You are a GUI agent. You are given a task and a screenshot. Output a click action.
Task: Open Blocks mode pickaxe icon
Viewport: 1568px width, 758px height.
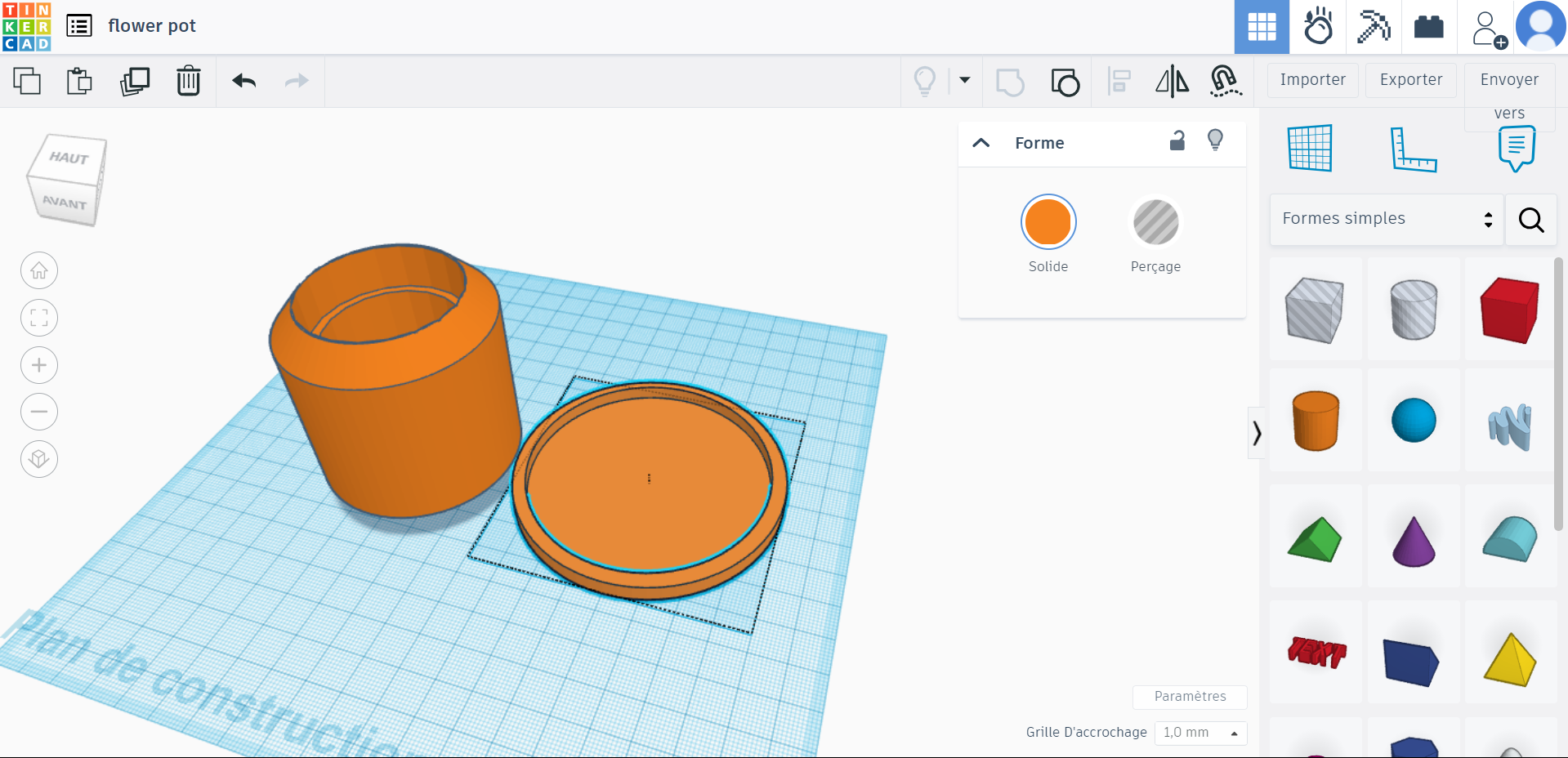[1374, 26]
